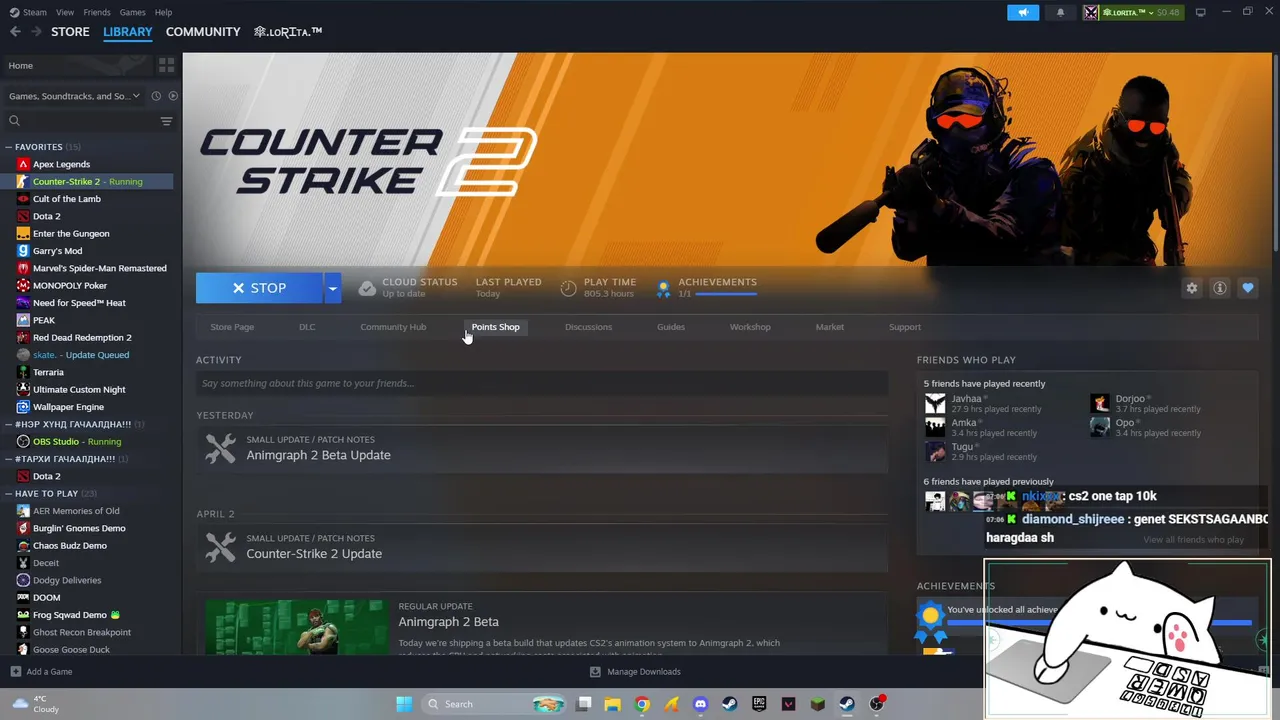Viewport: 1280px width, 720px height.
Task: Open Discord from the Windows taskbar
Action: 700,704
